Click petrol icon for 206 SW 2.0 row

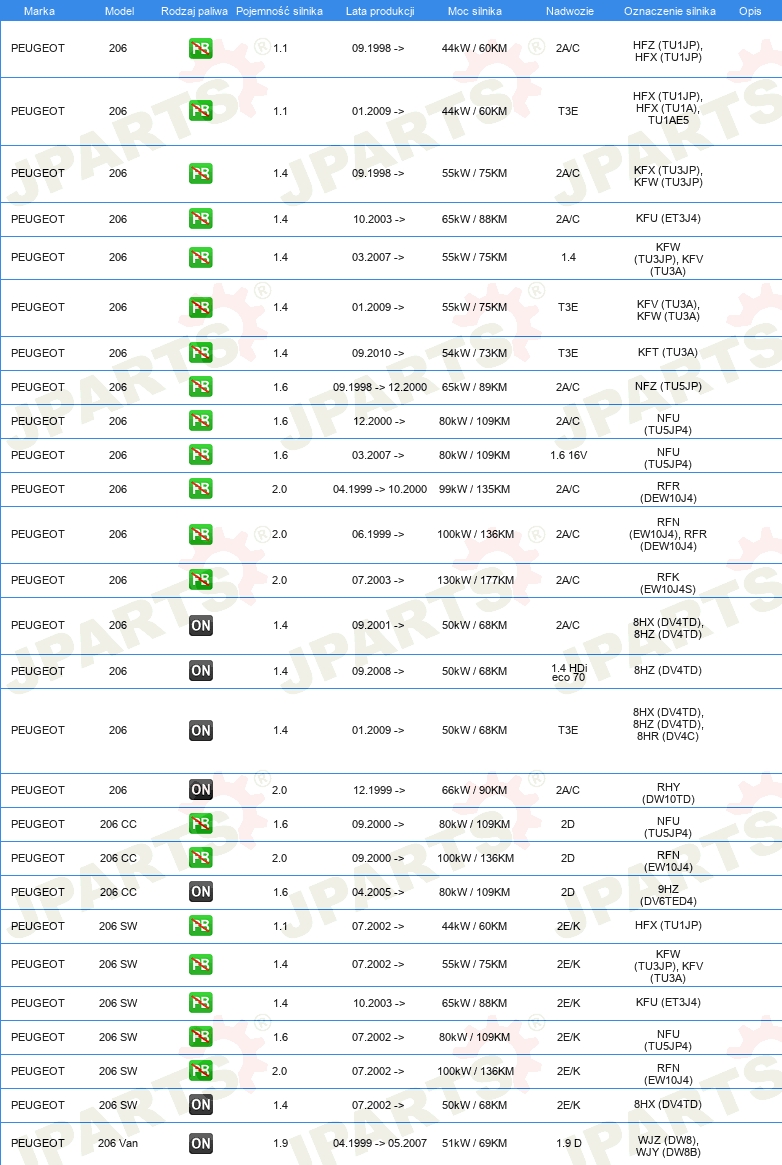(x=201, y=1071)
